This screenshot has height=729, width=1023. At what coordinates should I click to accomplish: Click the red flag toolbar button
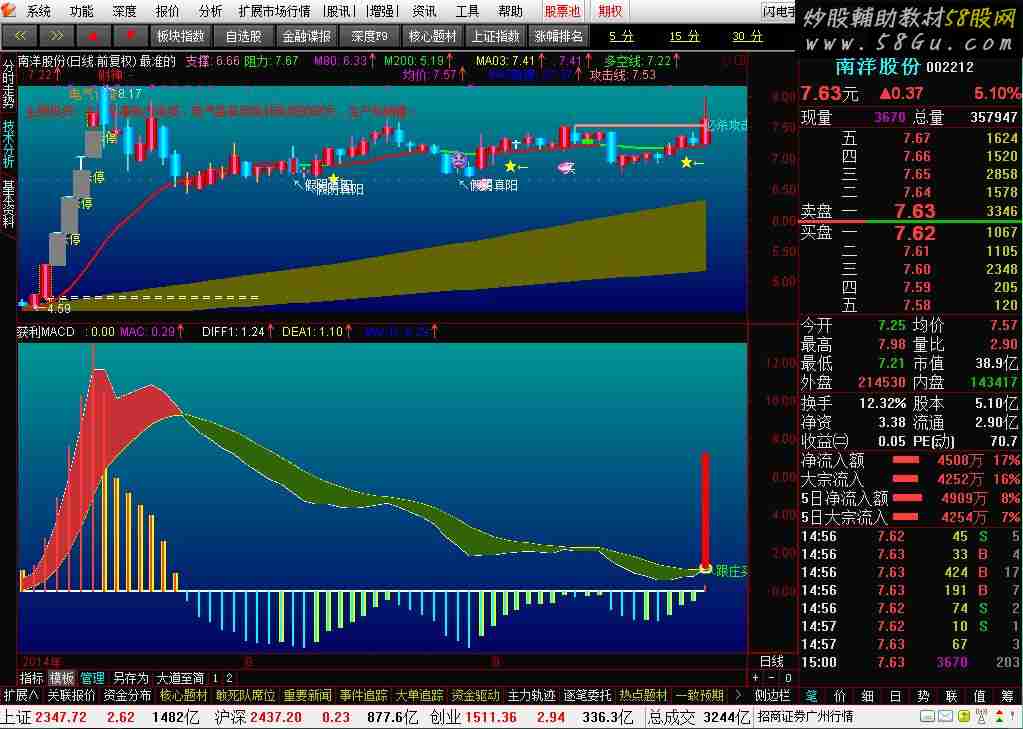click(130, 37)
